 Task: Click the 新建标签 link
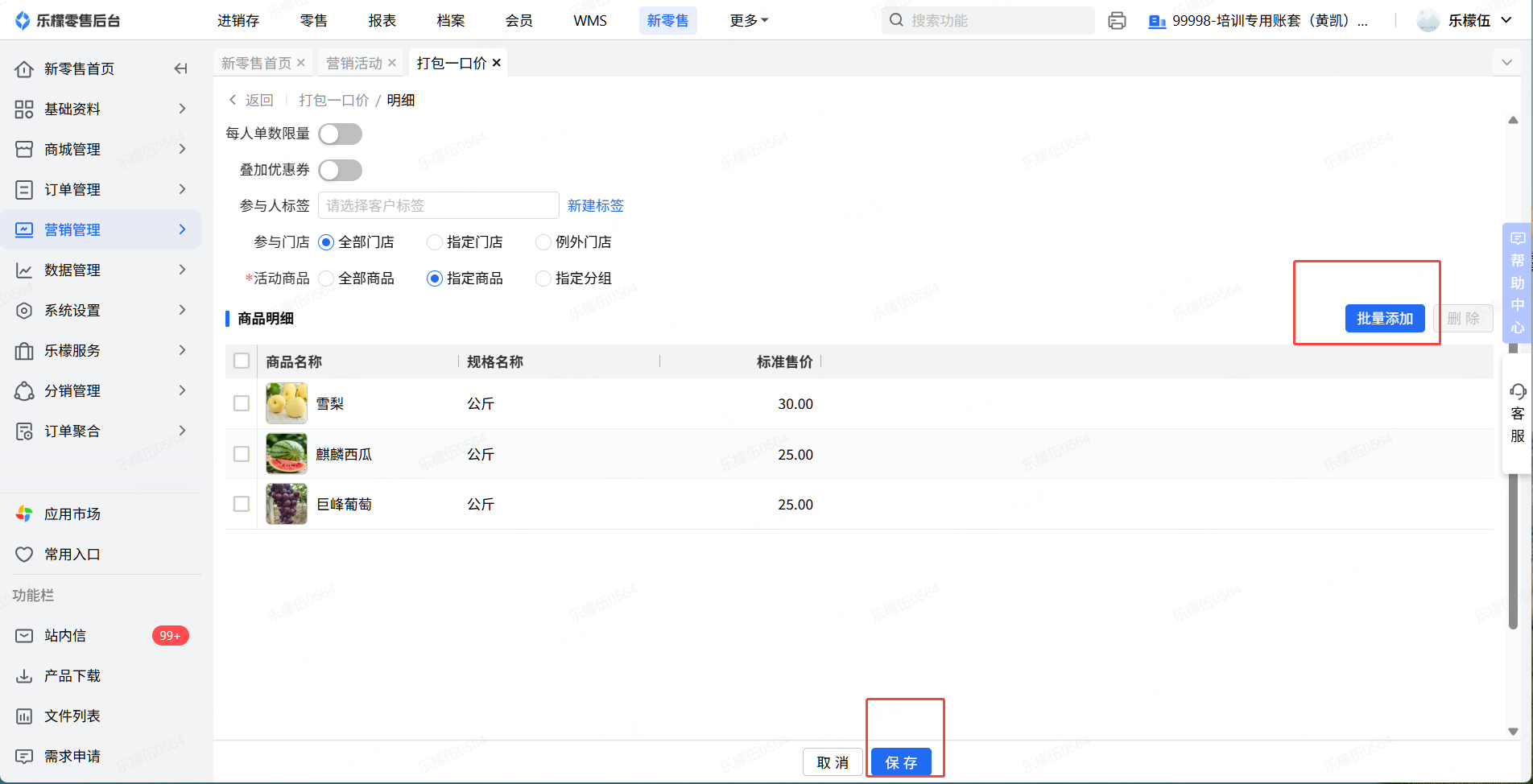595,206
